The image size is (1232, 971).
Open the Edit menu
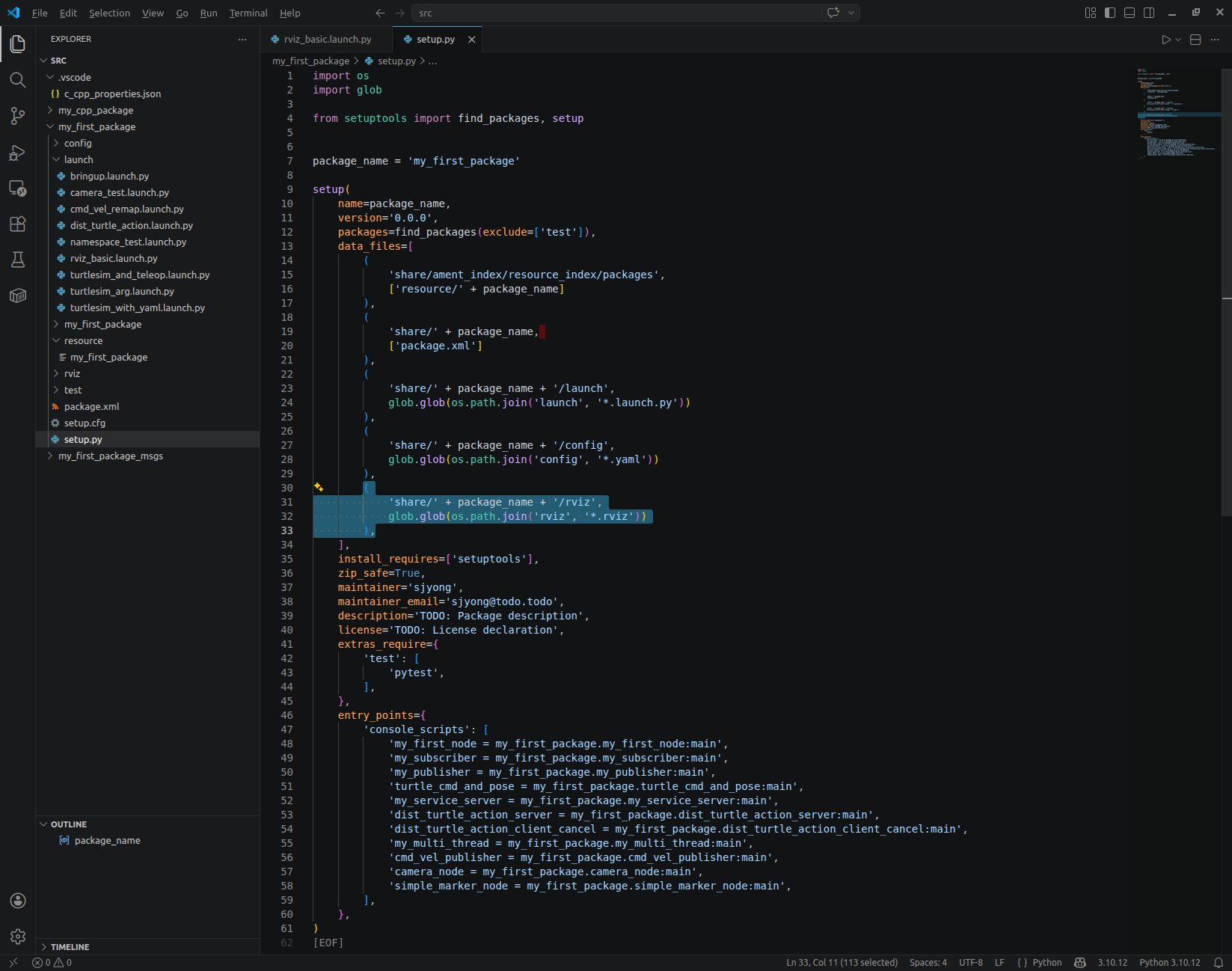[x=68, y=13]
